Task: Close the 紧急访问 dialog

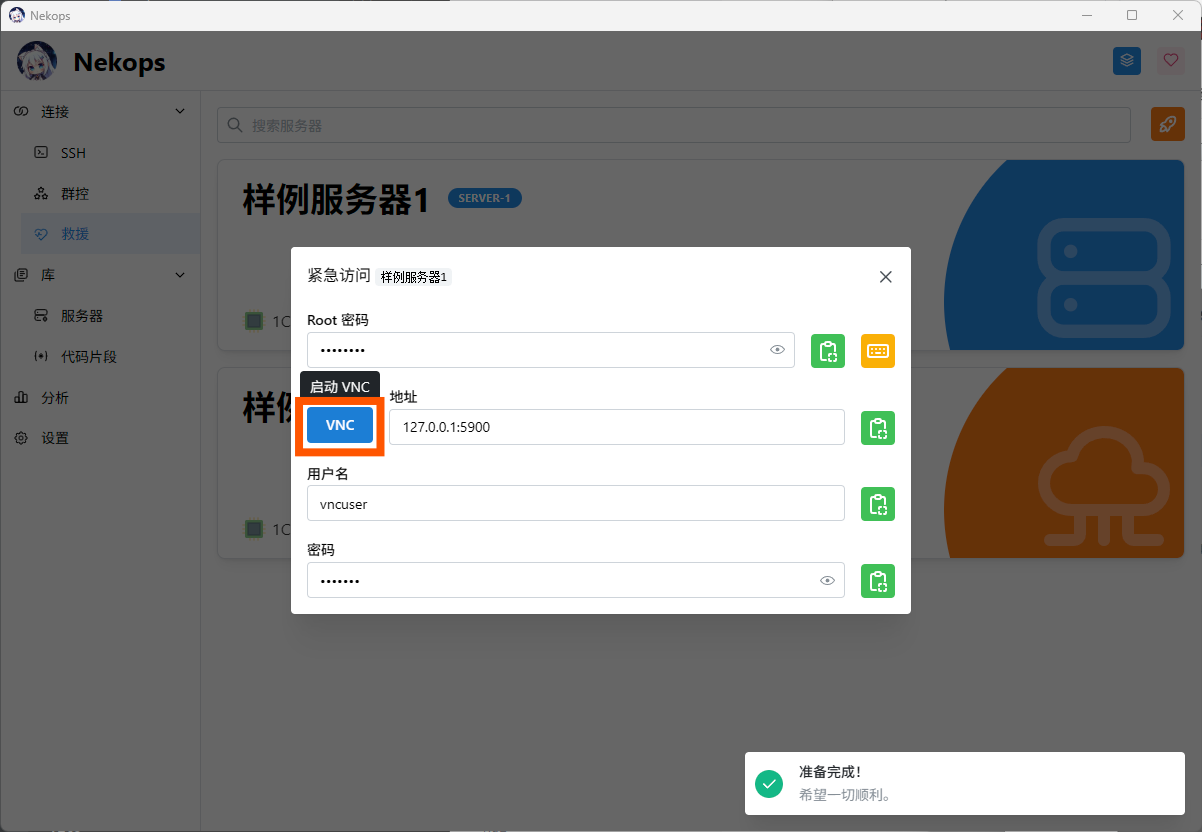Action: pos(885,277)
